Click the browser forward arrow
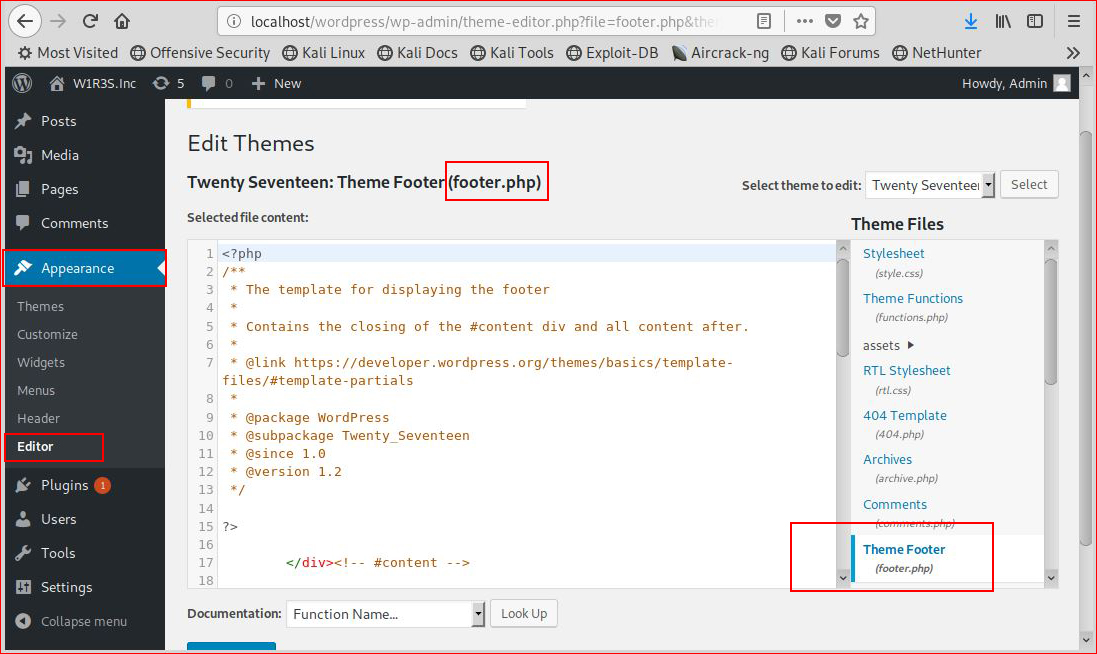 [x=58, y=21]
